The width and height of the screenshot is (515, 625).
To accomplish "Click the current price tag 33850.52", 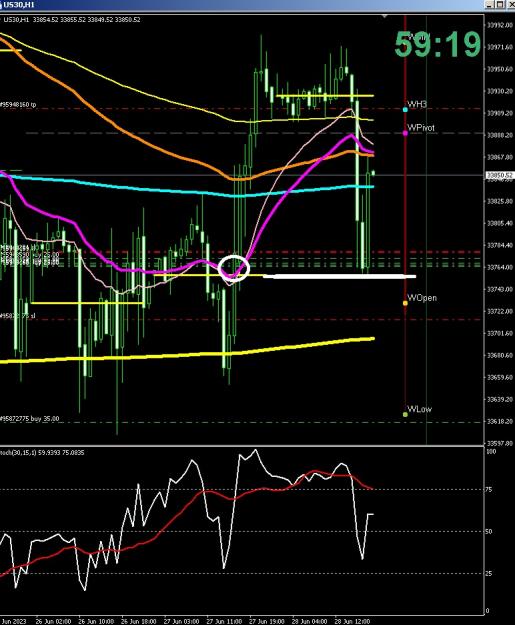I will pos(500,175).
